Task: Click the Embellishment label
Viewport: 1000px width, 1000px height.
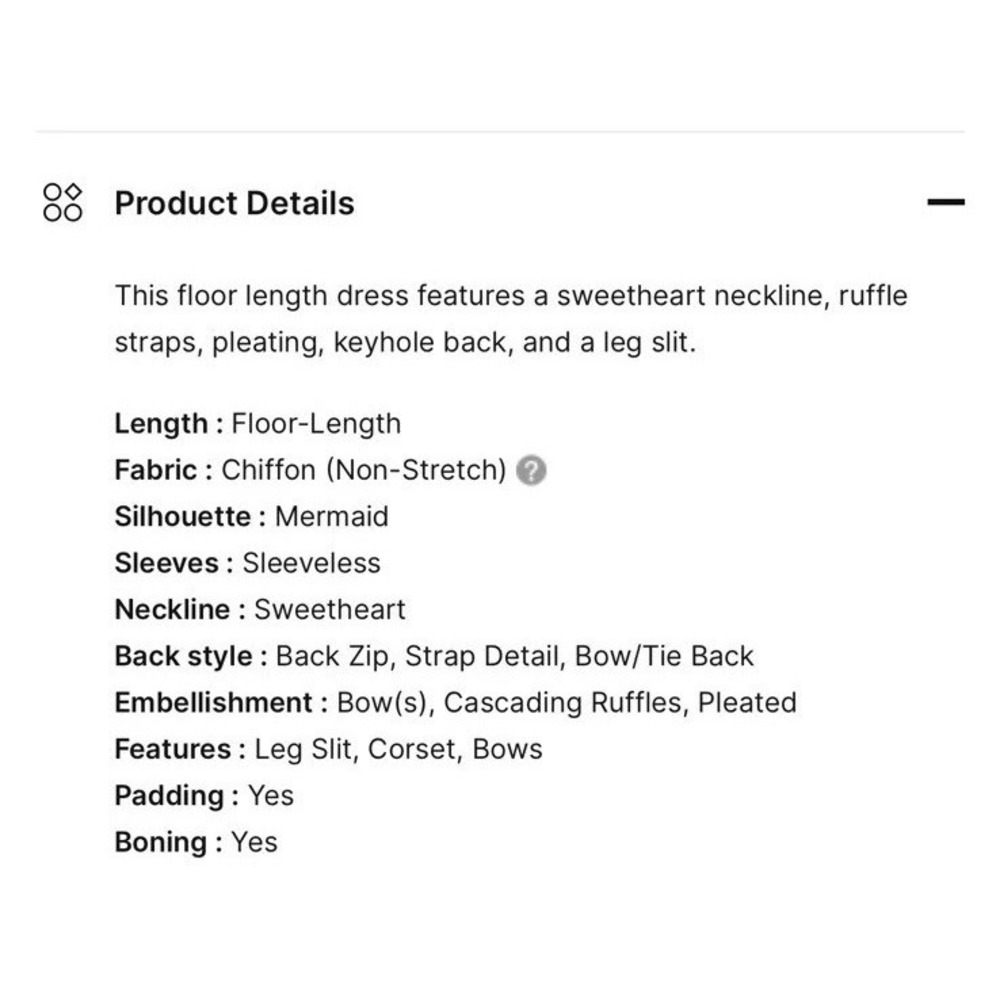Action: point(213,702)
